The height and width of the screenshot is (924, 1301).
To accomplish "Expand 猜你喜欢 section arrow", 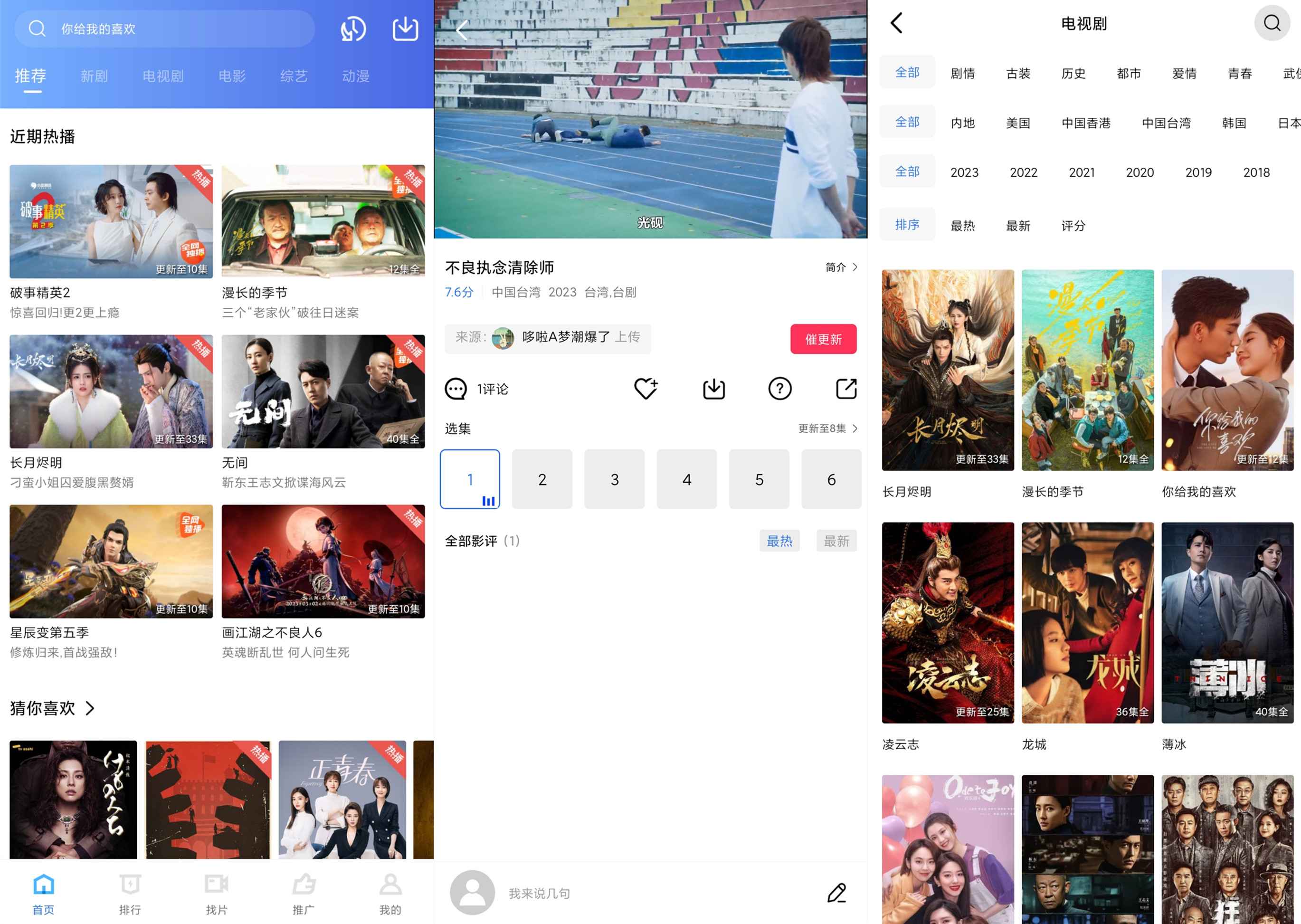I will [90, 708].
